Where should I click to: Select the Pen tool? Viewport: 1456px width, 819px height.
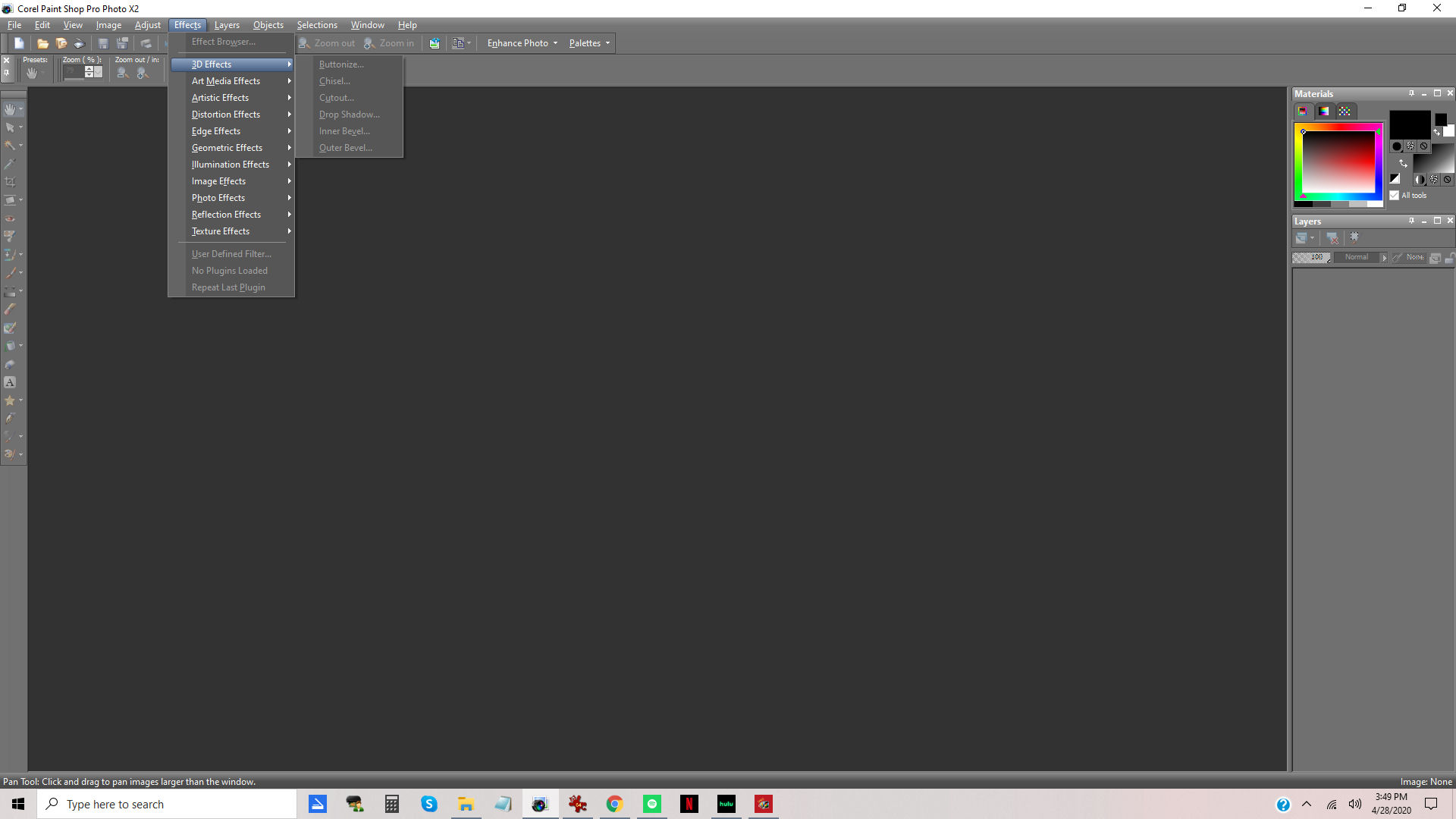pos(10,419)
